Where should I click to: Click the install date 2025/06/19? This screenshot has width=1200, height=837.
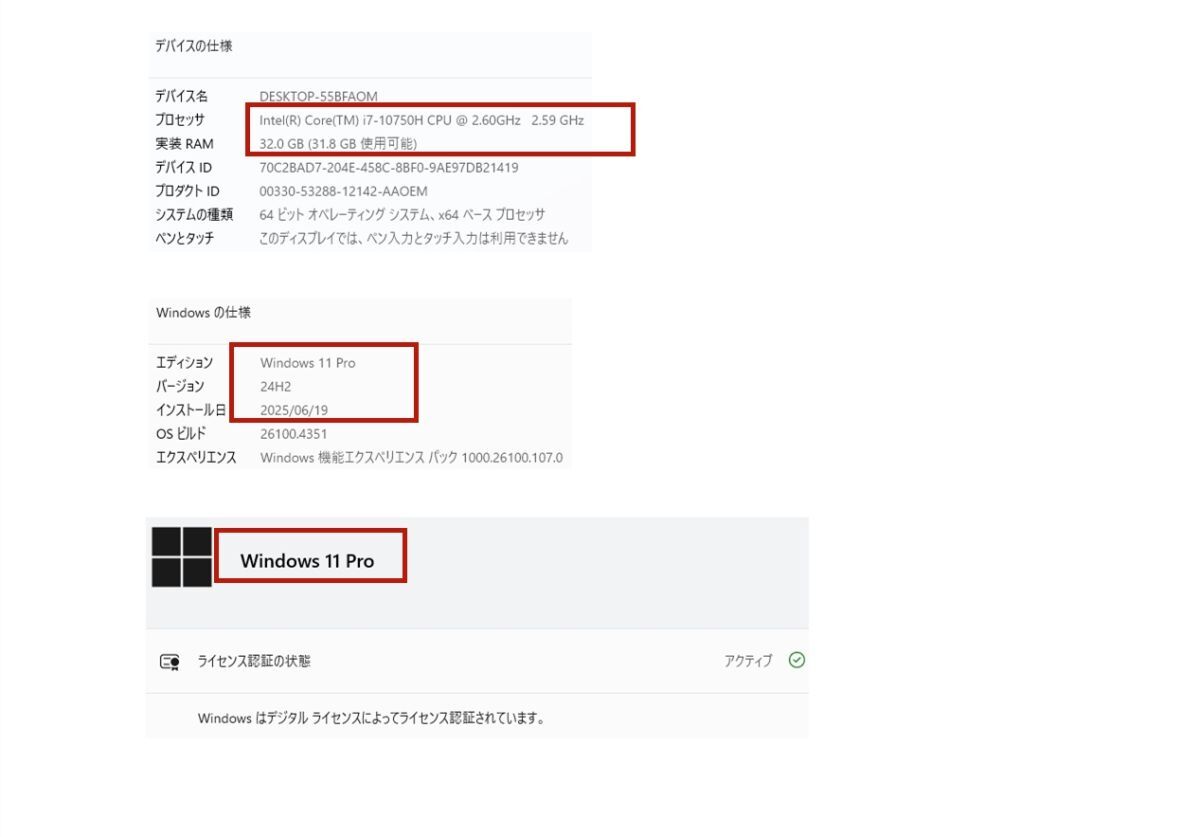tap(293, 410)
